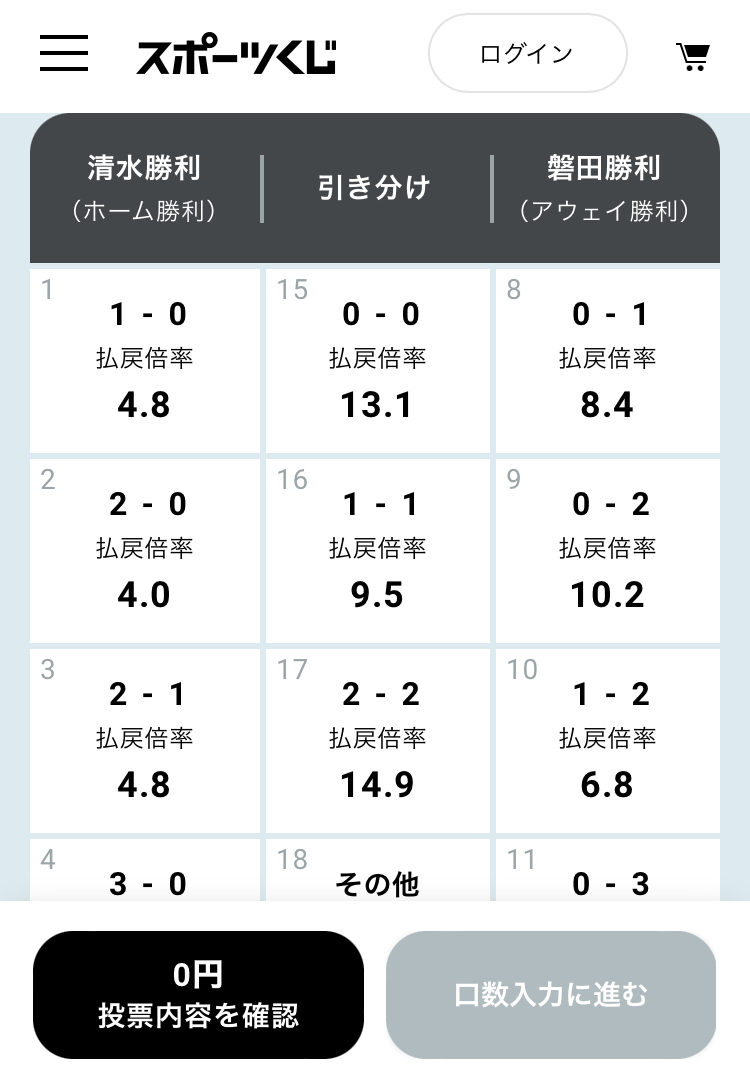Open the hamburger menu
The height and width of the screenshot is (1086, 750).
click(64, 53)
